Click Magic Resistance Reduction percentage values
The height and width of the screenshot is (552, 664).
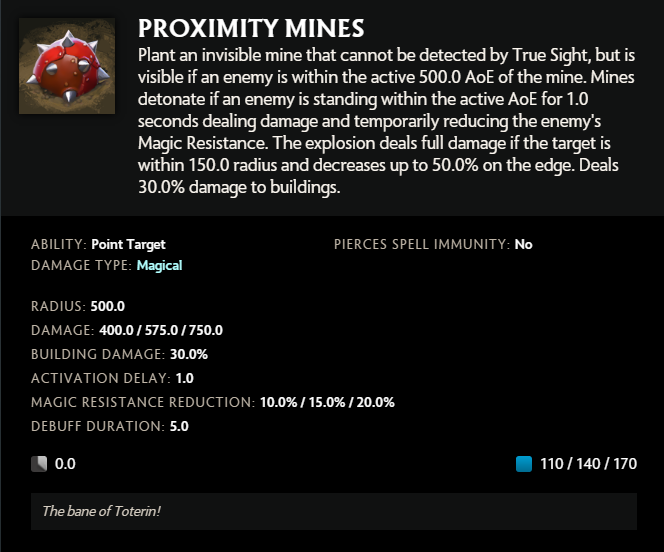pyautogui.click(x=327, y=402)
